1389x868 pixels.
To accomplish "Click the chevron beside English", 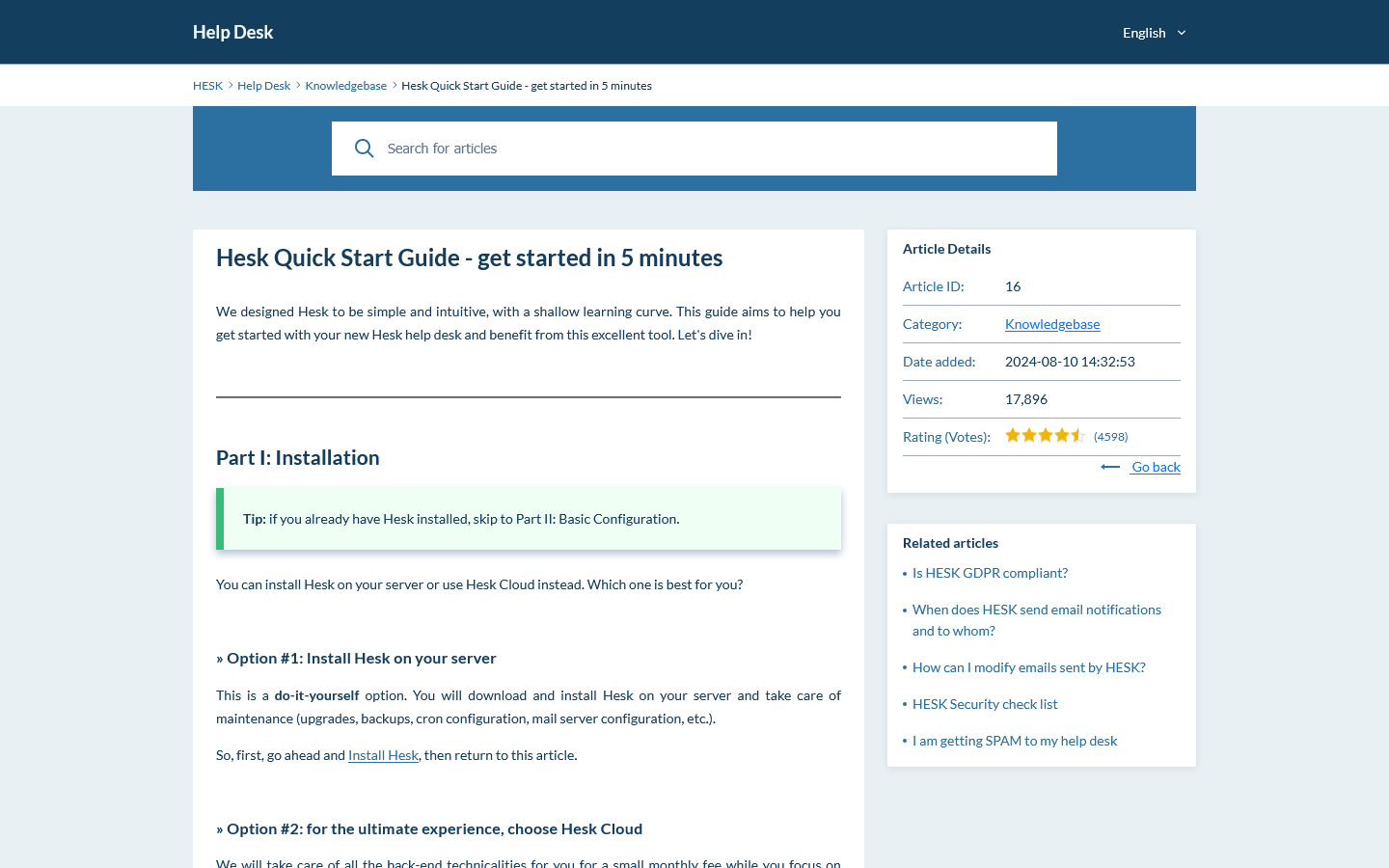I will tap(1182, 33).
